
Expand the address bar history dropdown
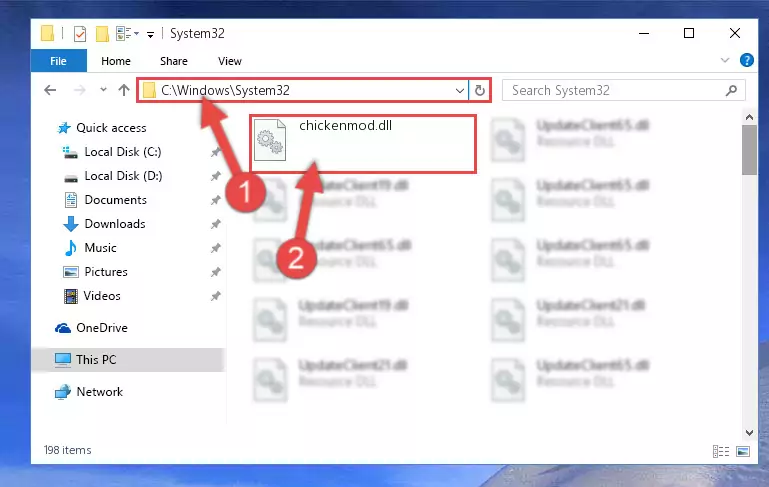(x=460, y=91)
